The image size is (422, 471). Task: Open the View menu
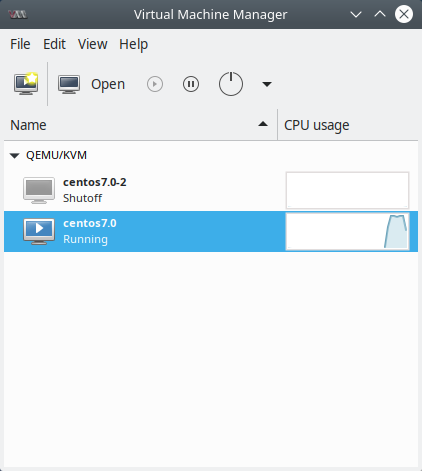coord(93,44)
